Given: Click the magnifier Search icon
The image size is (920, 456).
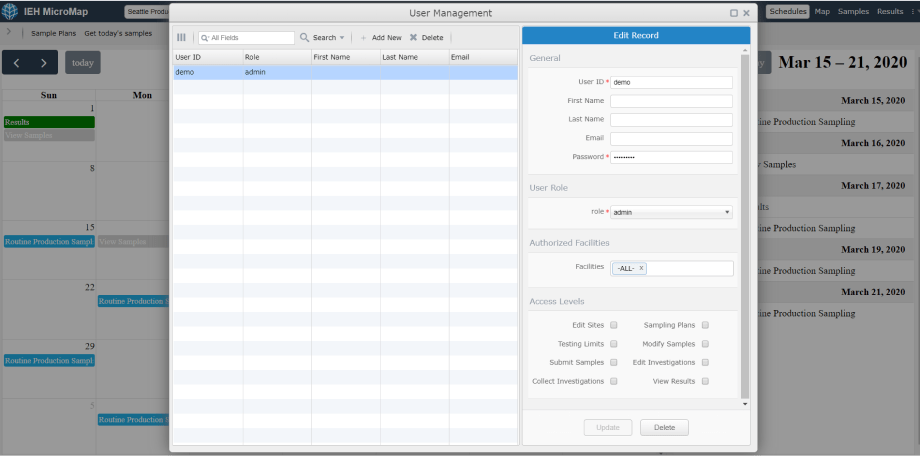Looking at the screenshot, I should pos(305,38).
